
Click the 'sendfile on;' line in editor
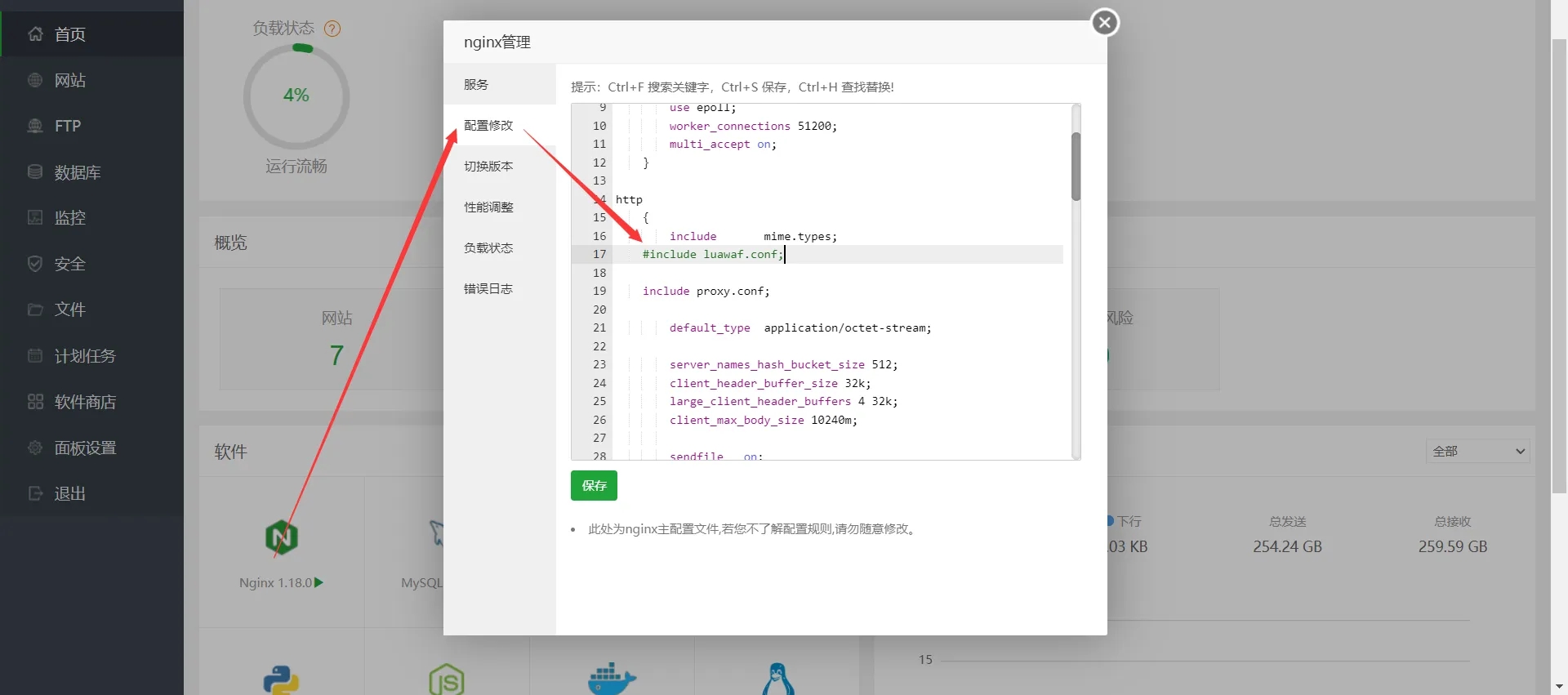tap(716, 456)
